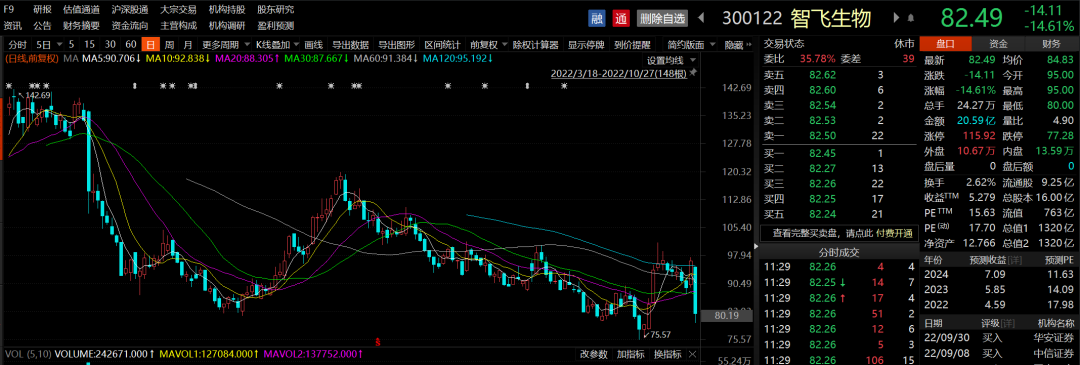1080x365 pixels.
Task: Switch to the 资金 tab
Action: (998, 43)
